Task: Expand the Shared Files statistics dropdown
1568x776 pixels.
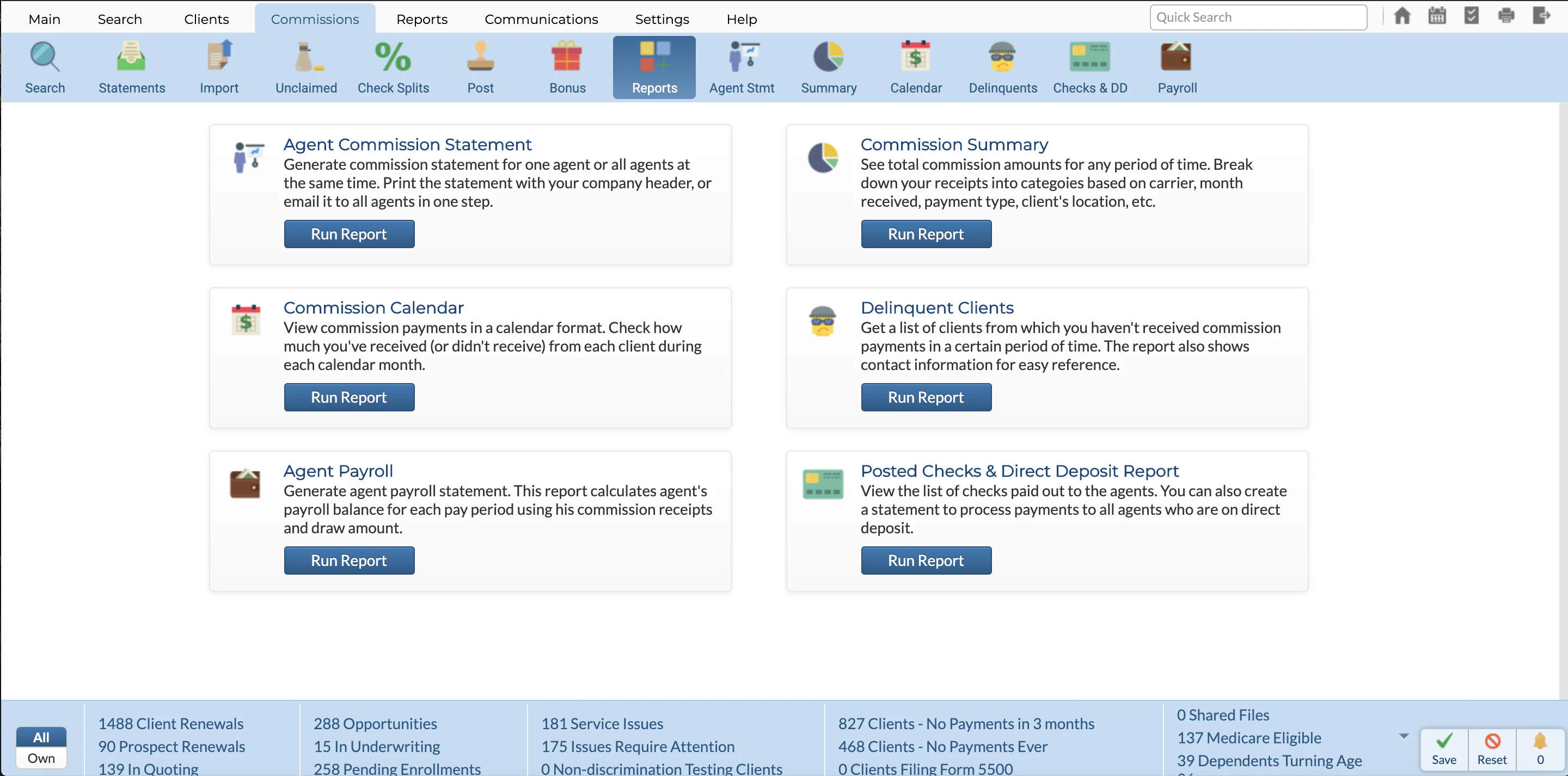Action: tap(1404, 735)
